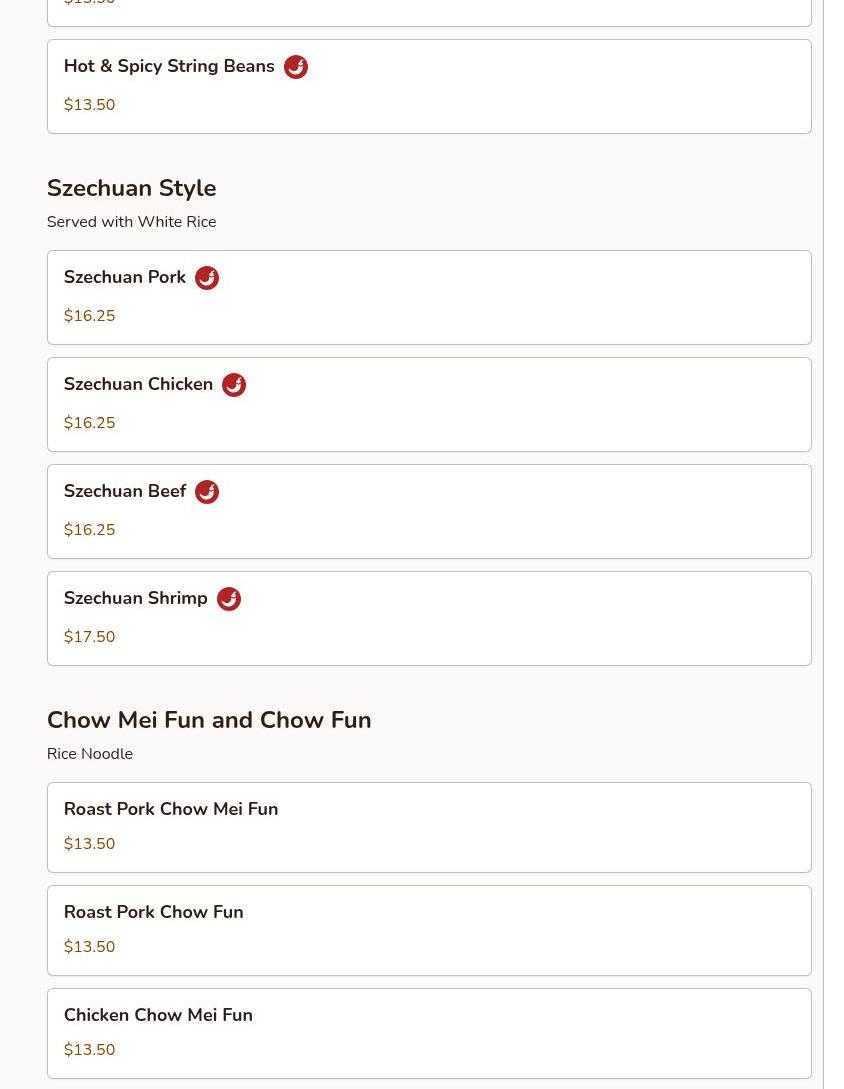Select the Roast Pork Chow Fun item

[429, 930]
